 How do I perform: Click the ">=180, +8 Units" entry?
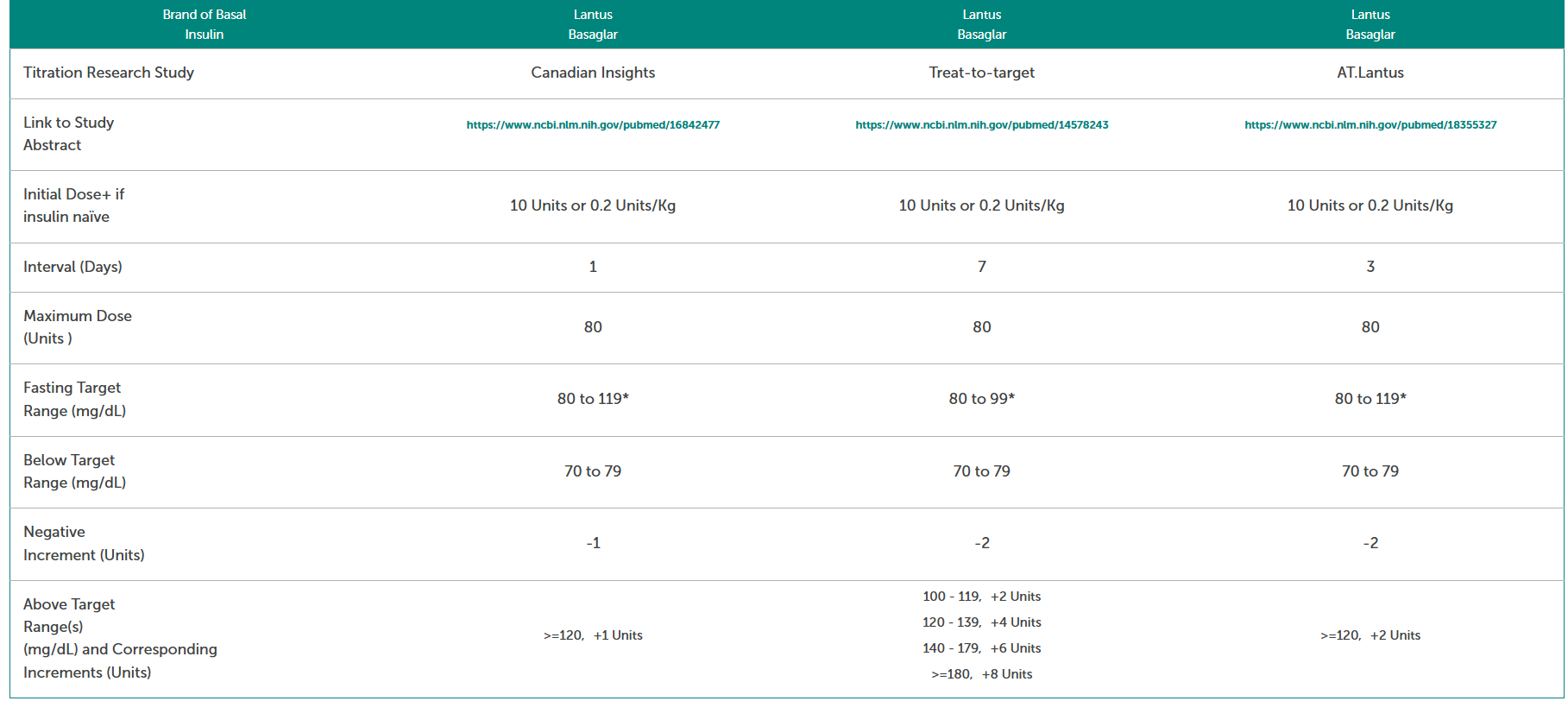(x=981, y=674)
